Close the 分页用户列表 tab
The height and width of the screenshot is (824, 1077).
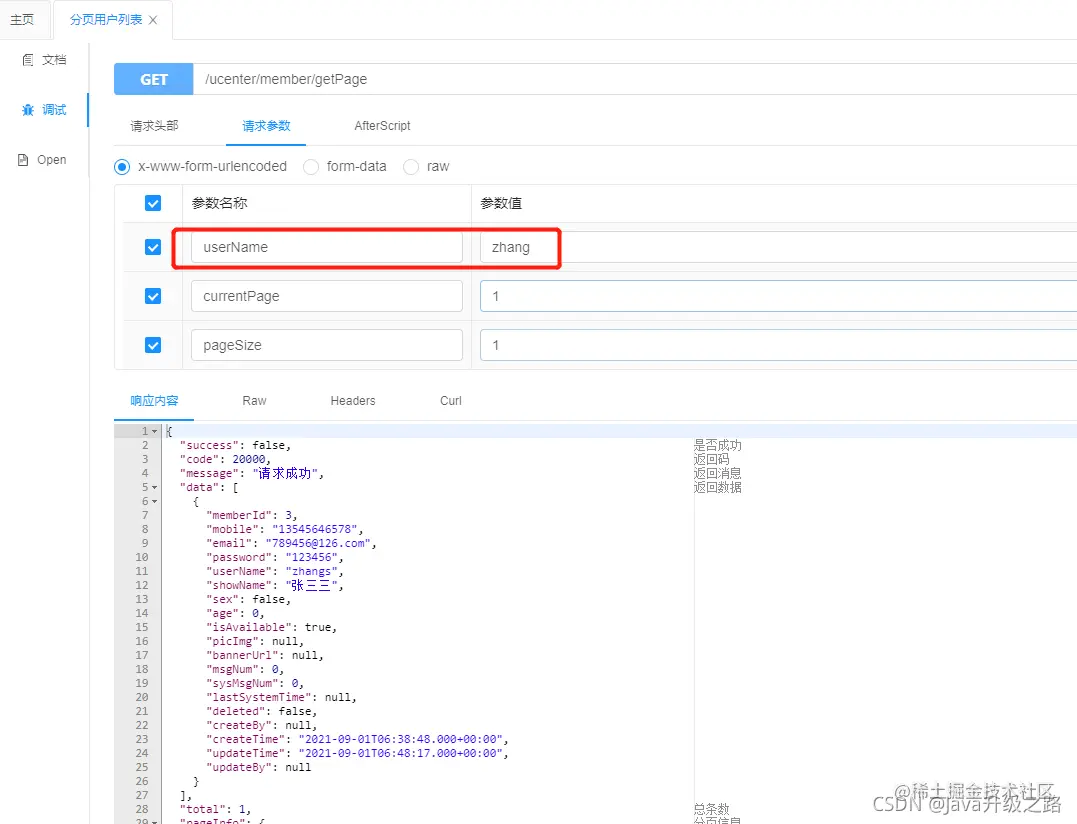pyautogui.click(x=153, y=20)
